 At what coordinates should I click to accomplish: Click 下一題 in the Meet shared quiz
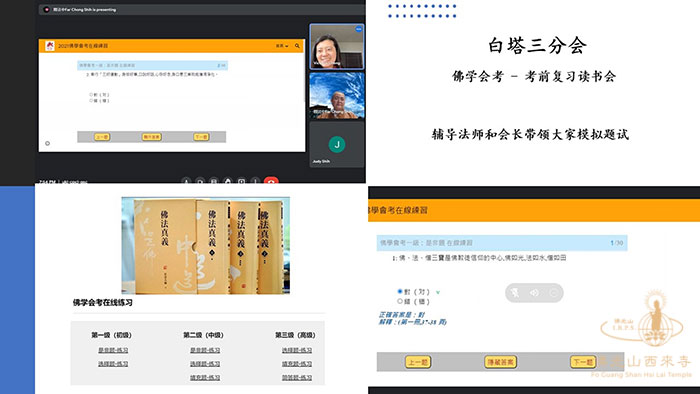(201, 137)
